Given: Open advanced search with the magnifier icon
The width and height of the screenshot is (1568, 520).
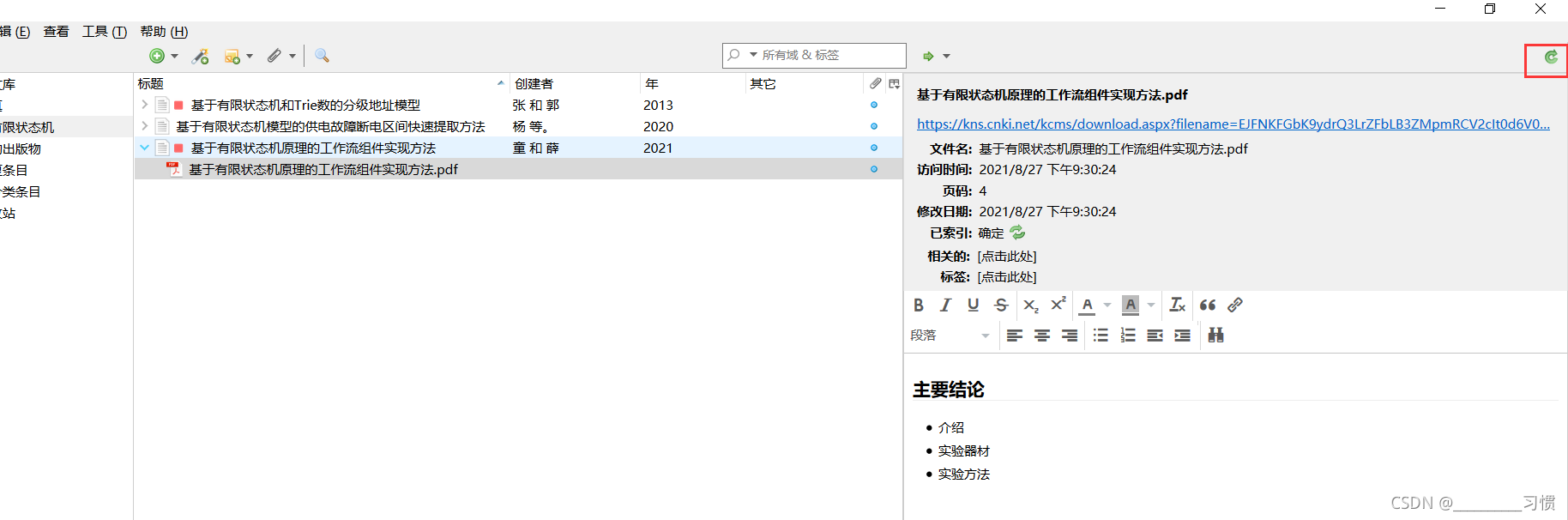Looking at the screenshot, I should (x=322, y=56).
